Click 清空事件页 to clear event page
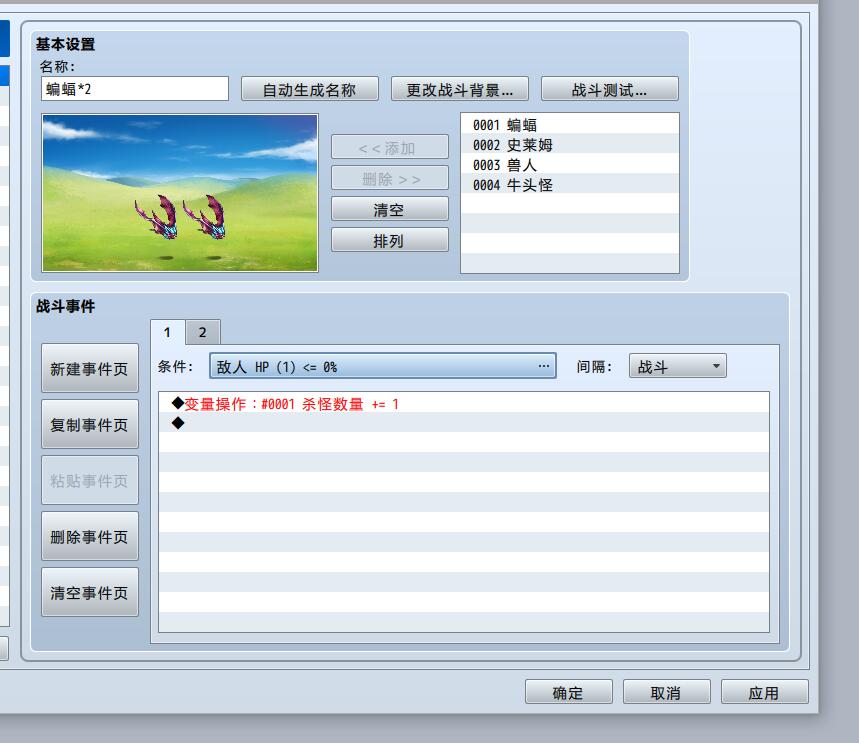The image size is (859, 743). [90, 592]
